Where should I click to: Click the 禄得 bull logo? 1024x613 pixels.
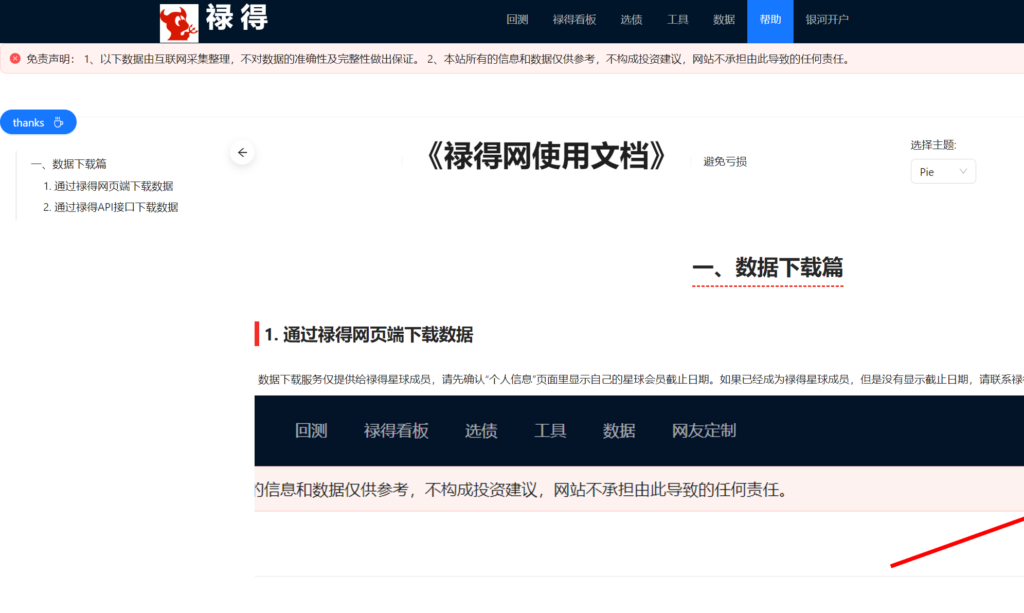[179, 24]
